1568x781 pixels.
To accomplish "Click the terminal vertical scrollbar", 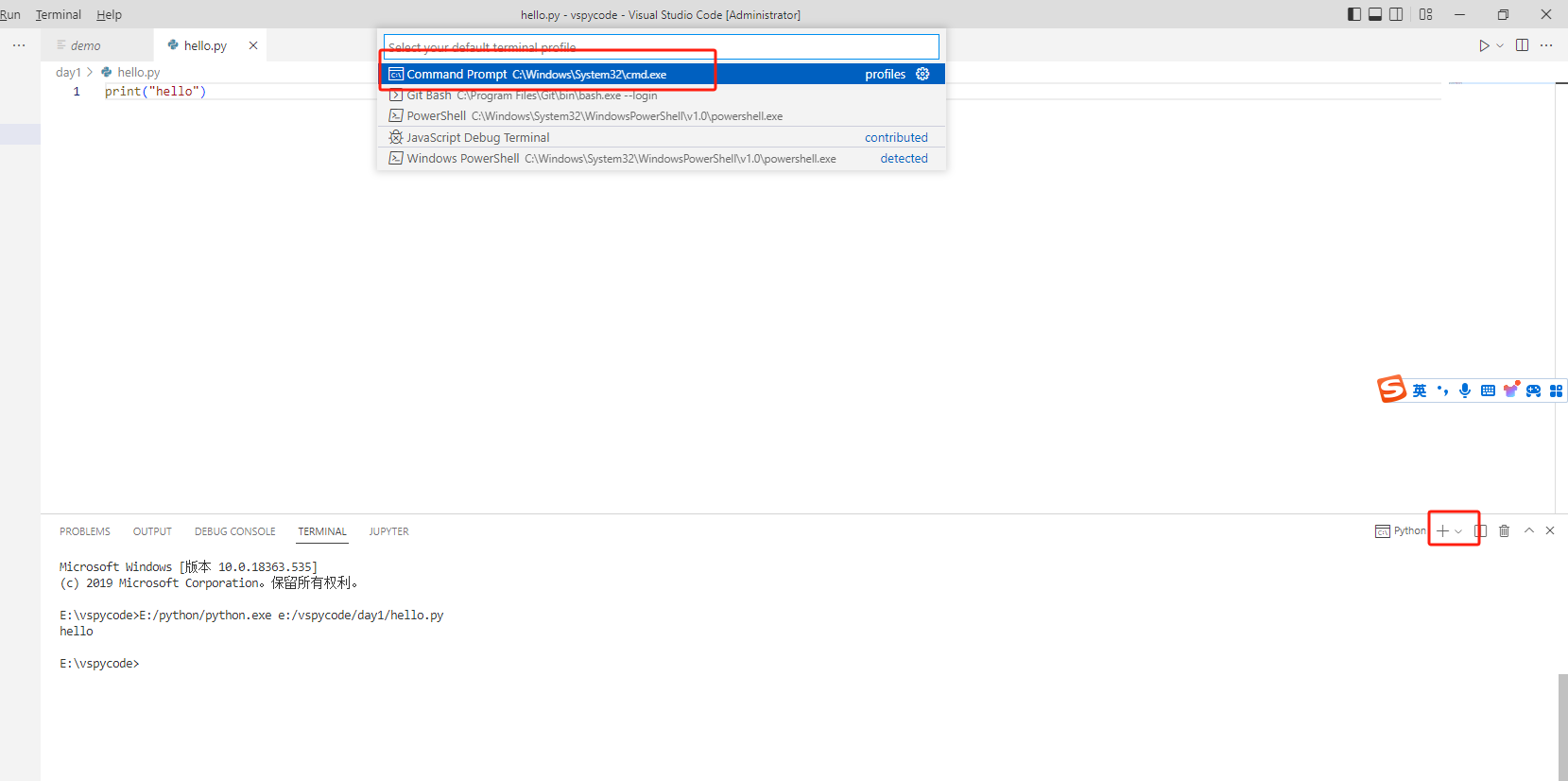I will 1562,726.
